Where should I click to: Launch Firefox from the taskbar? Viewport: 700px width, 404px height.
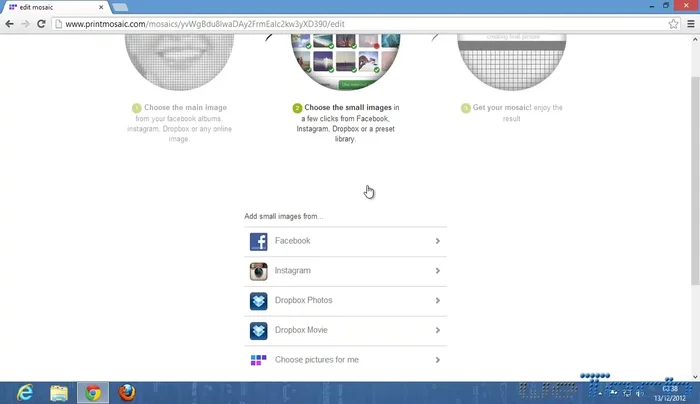pyautogui.click(x=126, y=392)
